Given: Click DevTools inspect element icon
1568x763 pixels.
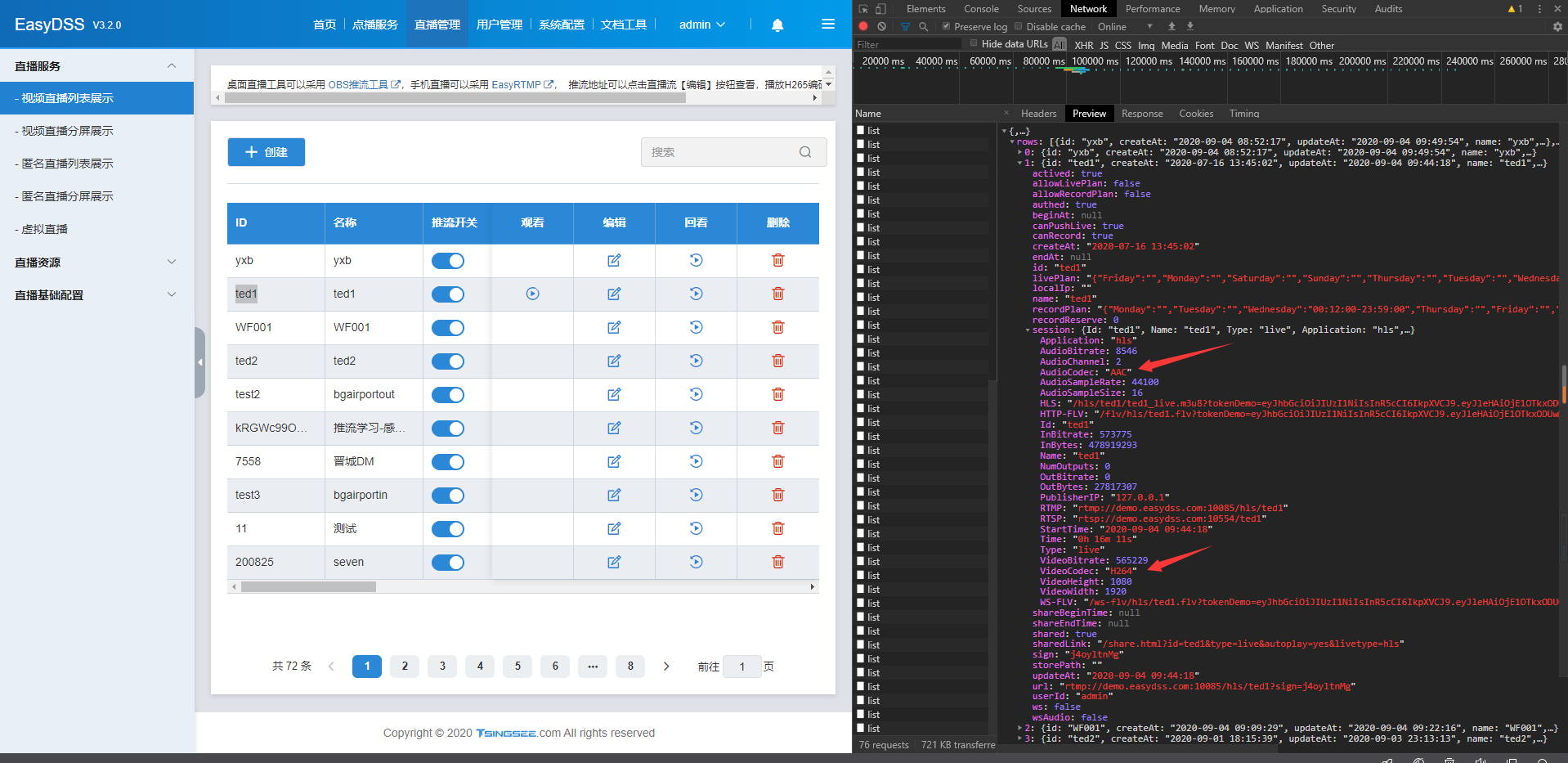Looking at the screenshot, I should [x=863, y=9].
